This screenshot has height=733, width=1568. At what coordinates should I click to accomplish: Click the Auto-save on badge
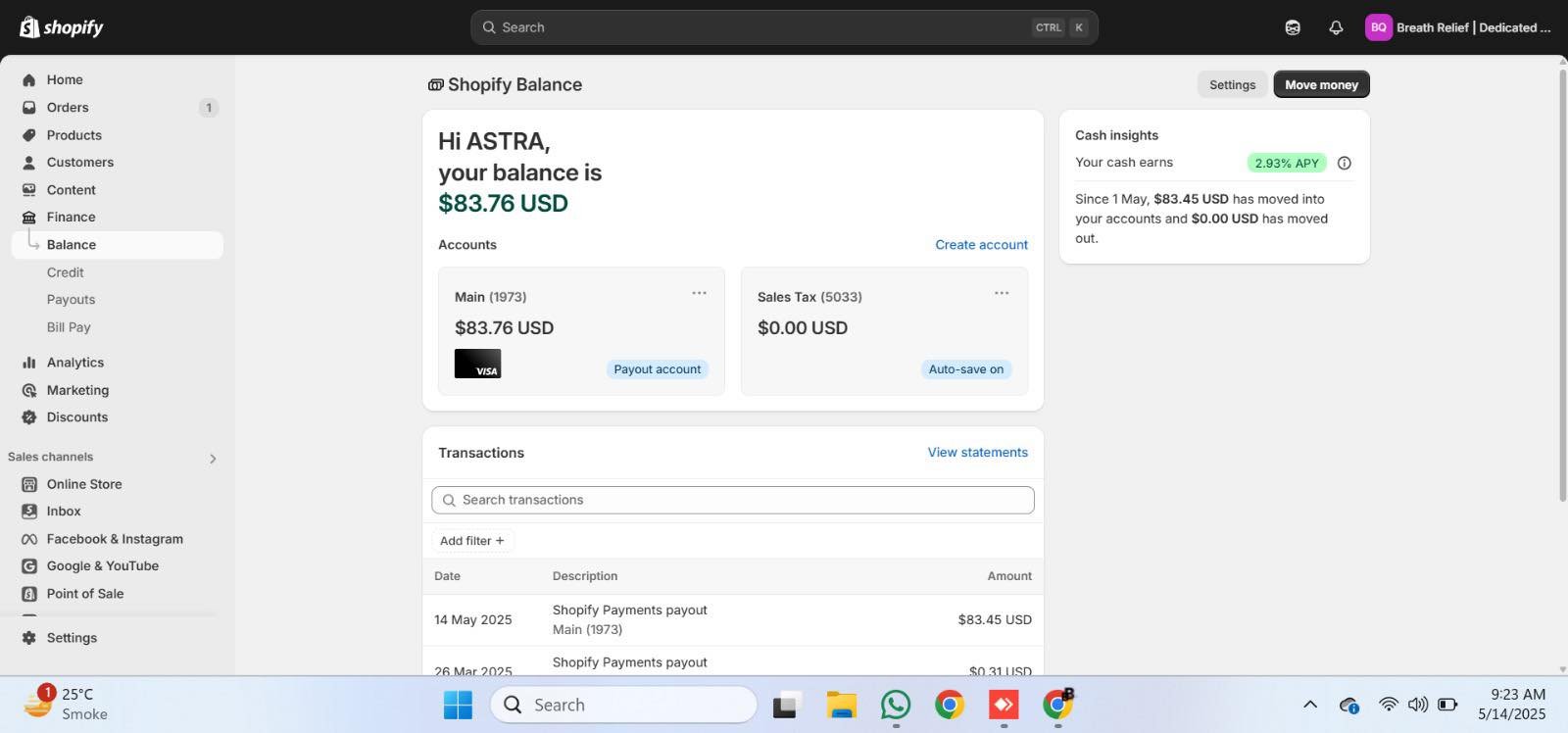click(966, 369)
